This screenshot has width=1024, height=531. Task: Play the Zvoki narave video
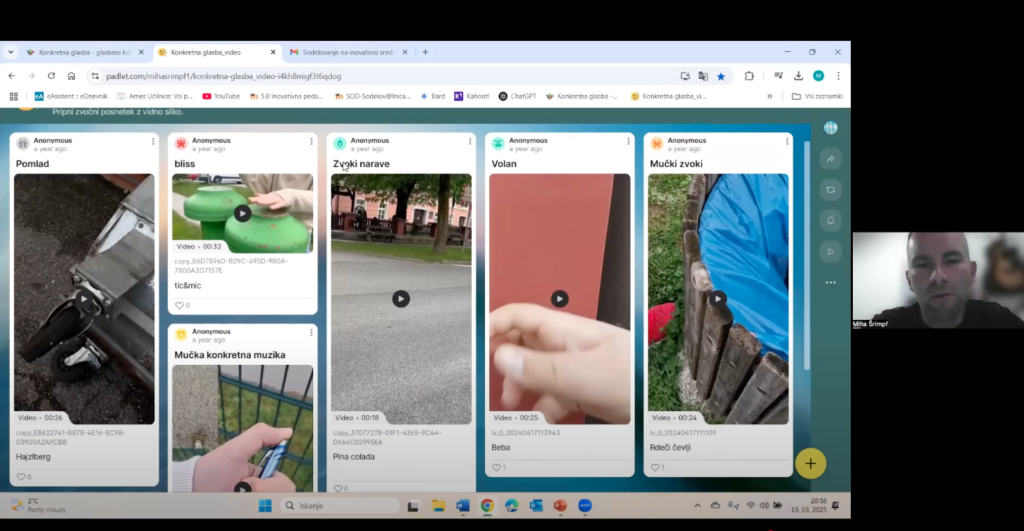(x=401, y=298)
